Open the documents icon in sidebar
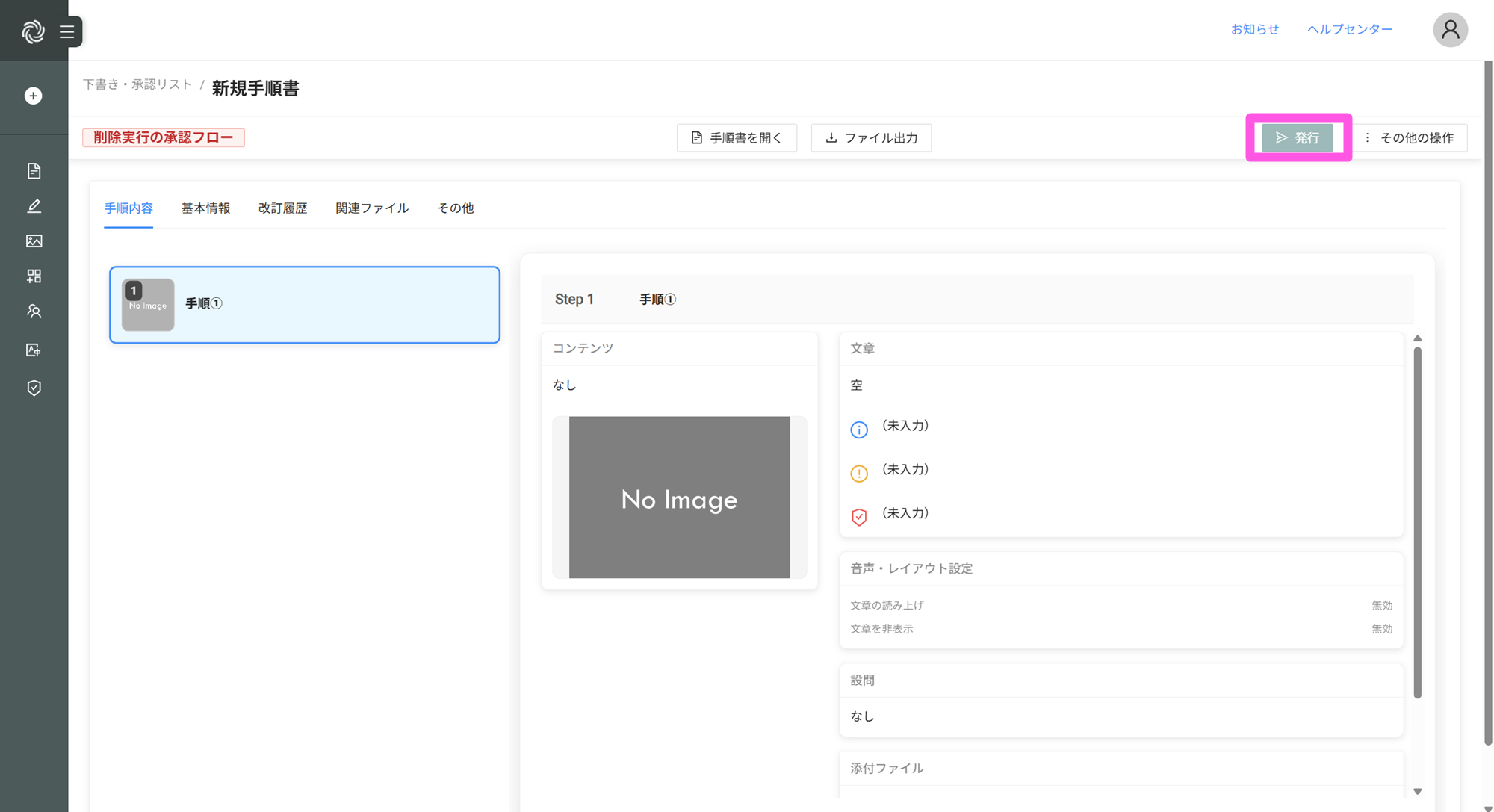Screen dimensions: 1494x812 pos(34,171)
